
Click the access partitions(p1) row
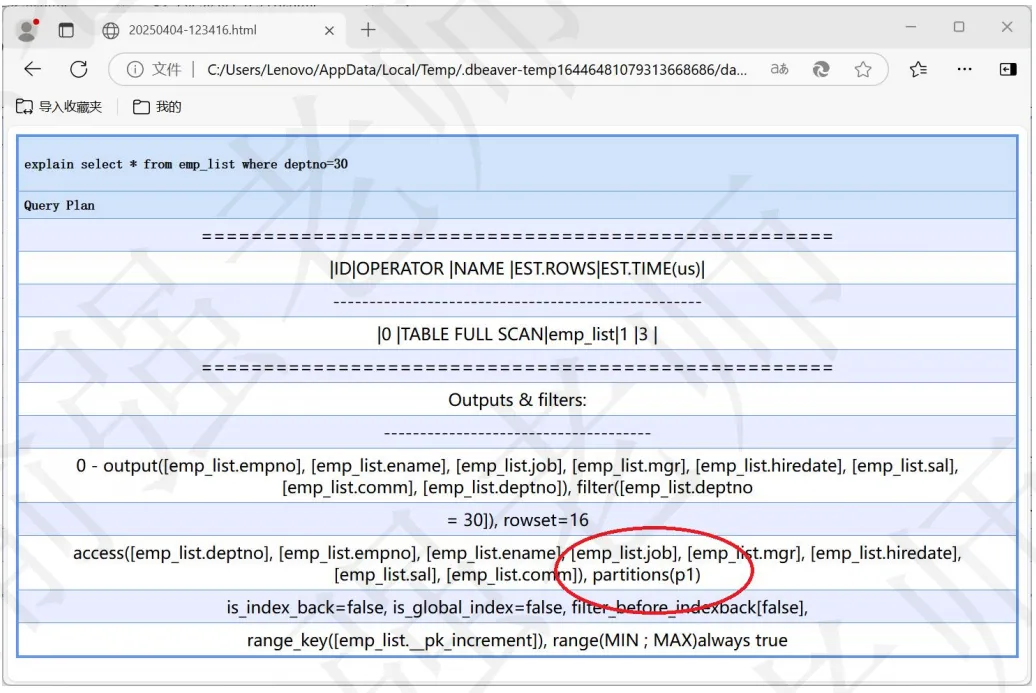pyautogui.click(x=517, y=563)
